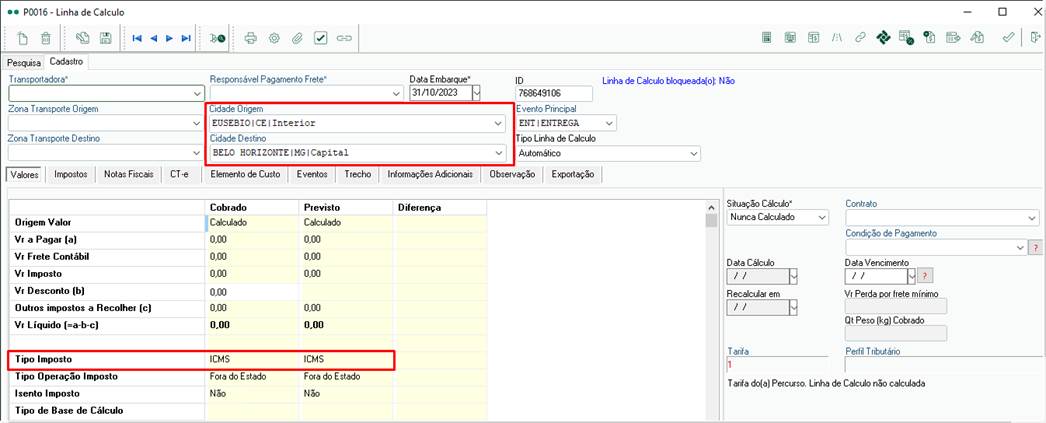Click the save floppy disk icon
This screenshot has height=423, width=1046.
pos(105,38)
